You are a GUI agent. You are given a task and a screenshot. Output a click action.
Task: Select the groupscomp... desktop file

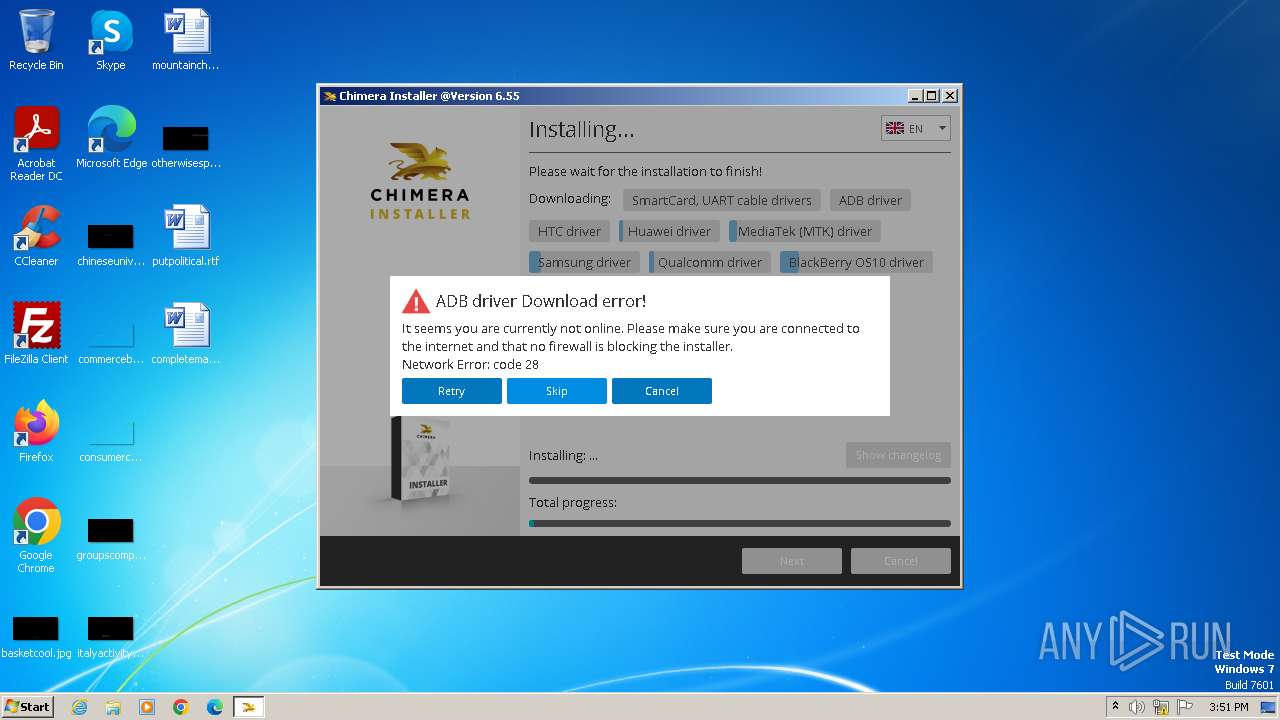111,537
